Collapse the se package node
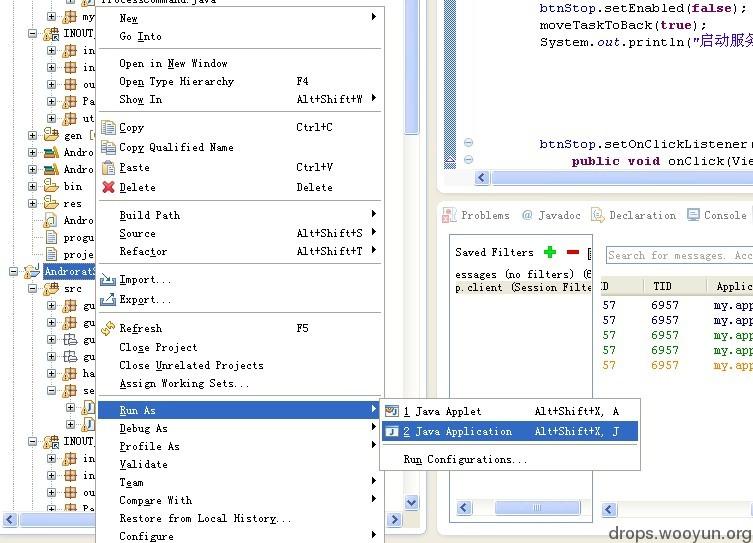 (x=51, y=390)
